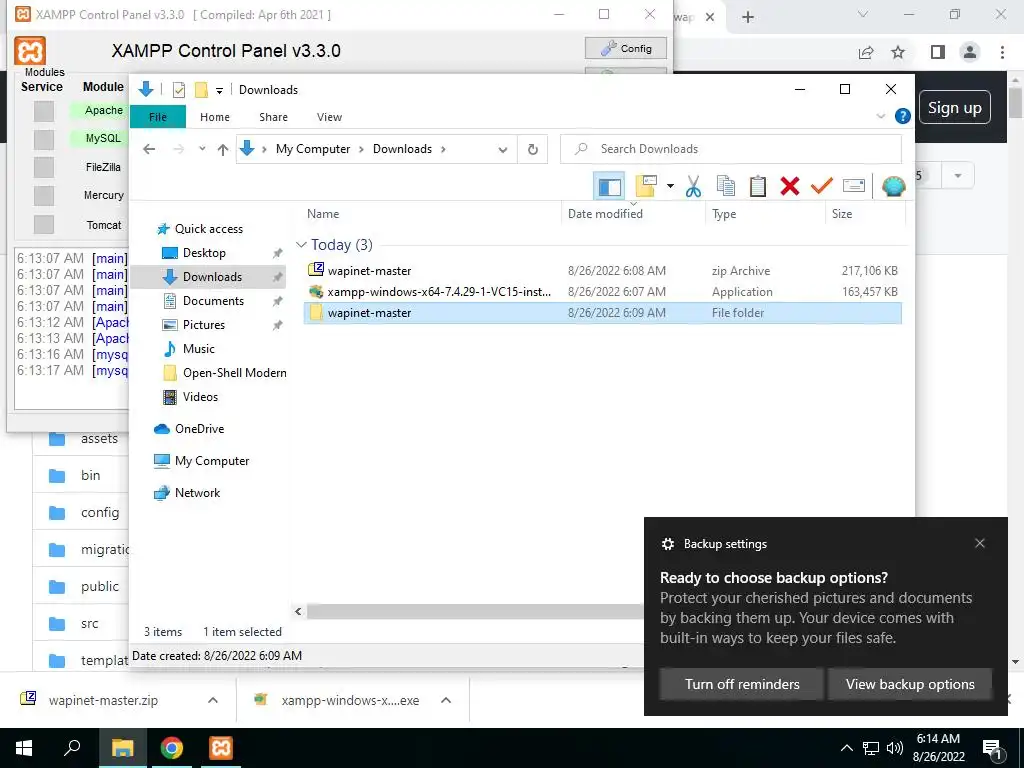
Task: Click Turn off reminders in the notification
Action: click(x=741, y=684)
